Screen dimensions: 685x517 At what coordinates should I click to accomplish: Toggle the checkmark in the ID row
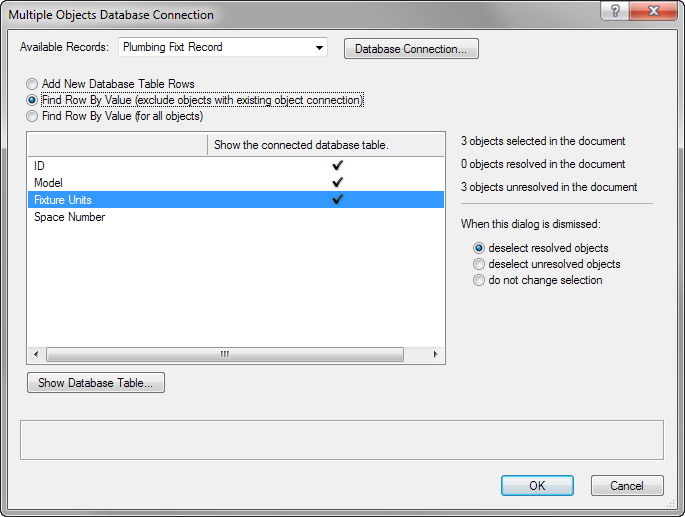click(338, 165)
